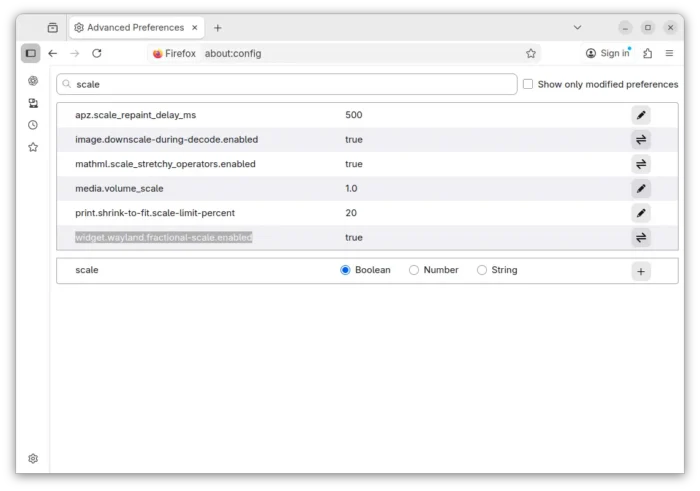Screen dimensions: 700x491
Task: Enable Show only modified preferences
Action: point(528,85)
